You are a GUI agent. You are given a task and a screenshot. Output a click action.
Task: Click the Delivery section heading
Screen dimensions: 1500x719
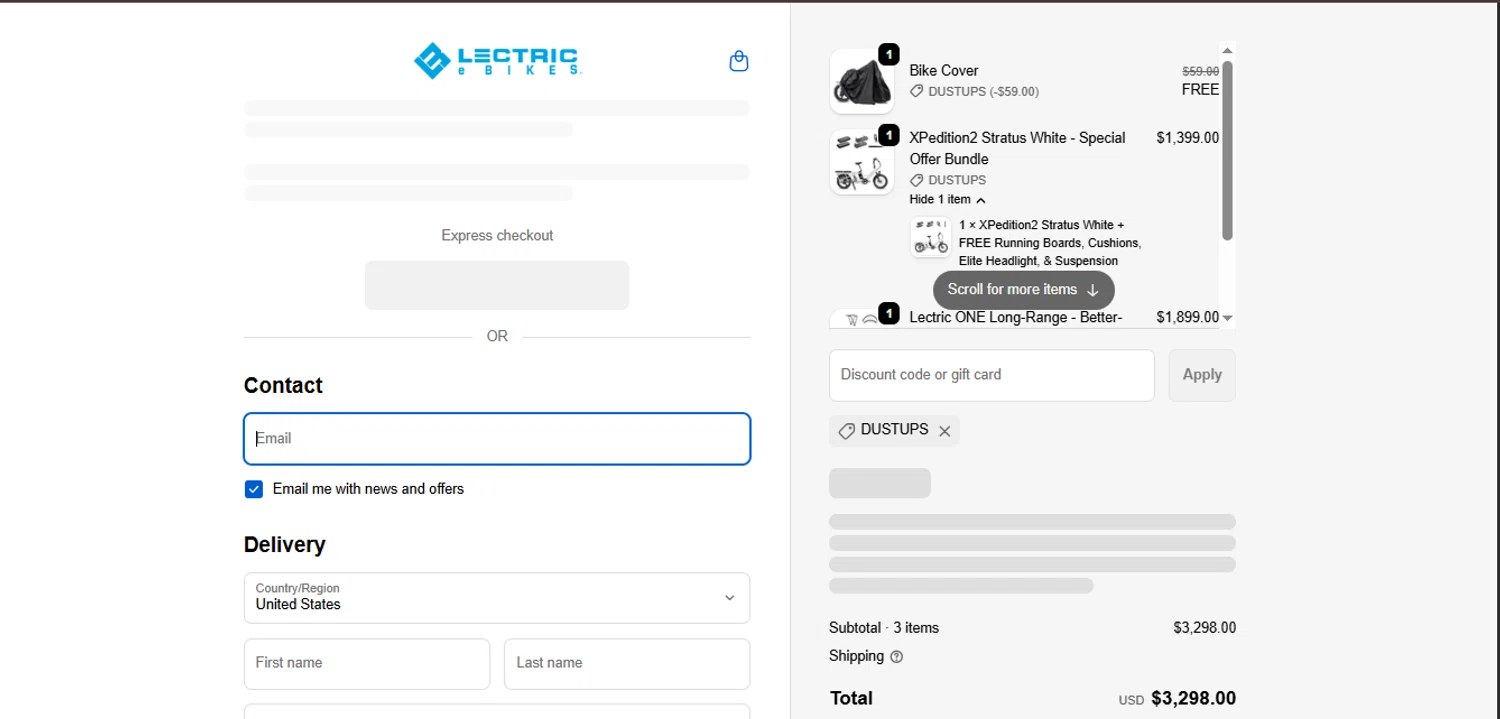tap(285, 545)
